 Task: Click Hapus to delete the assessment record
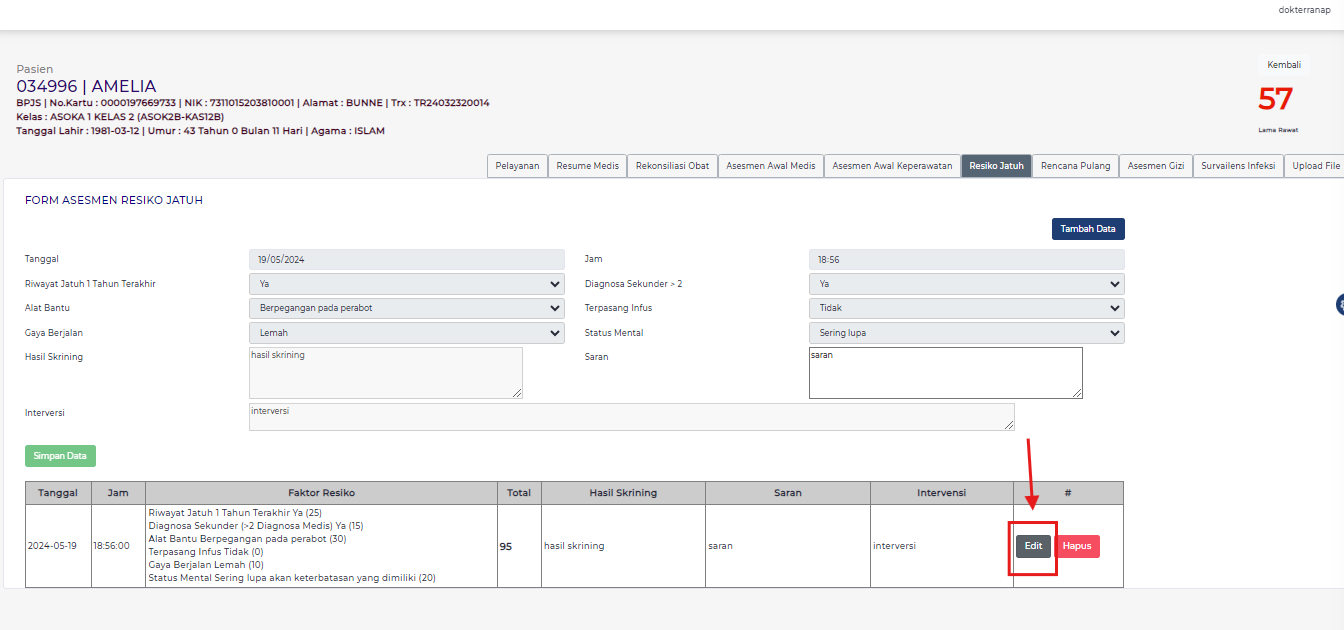tap(1077, 546)
